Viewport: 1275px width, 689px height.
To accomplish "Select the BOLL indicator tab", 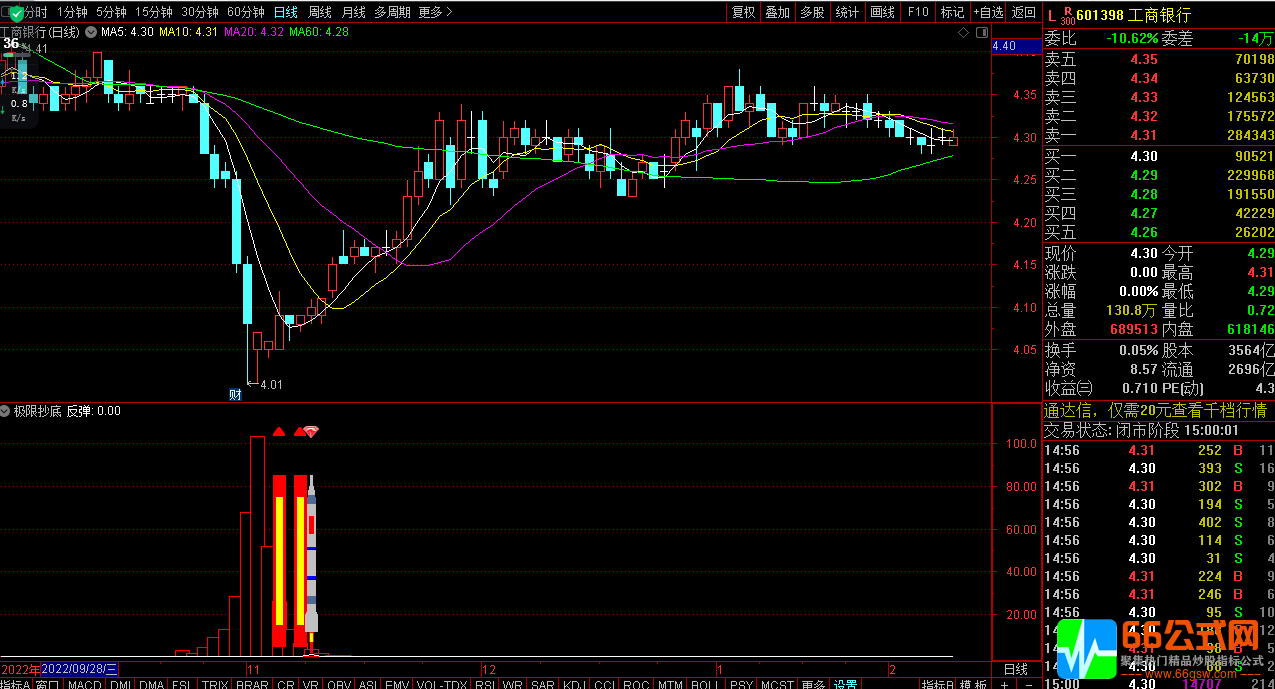I will (x=705, y=684).
